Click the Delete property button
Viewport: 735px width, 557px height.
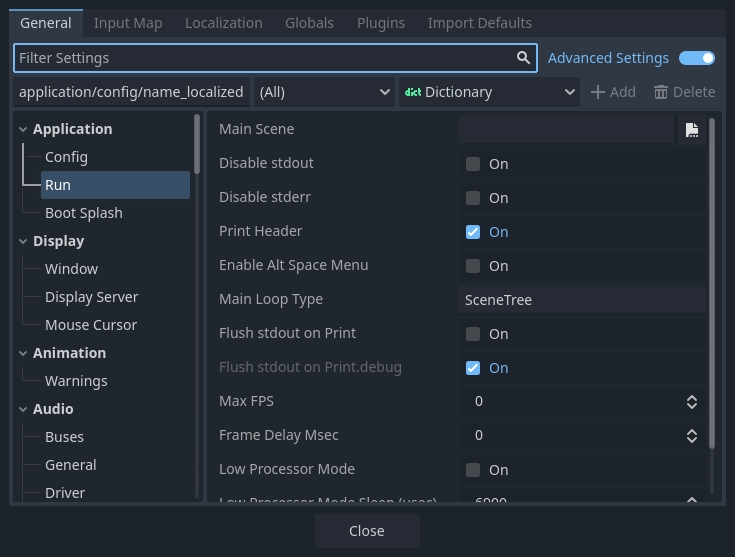coord(684,92)
